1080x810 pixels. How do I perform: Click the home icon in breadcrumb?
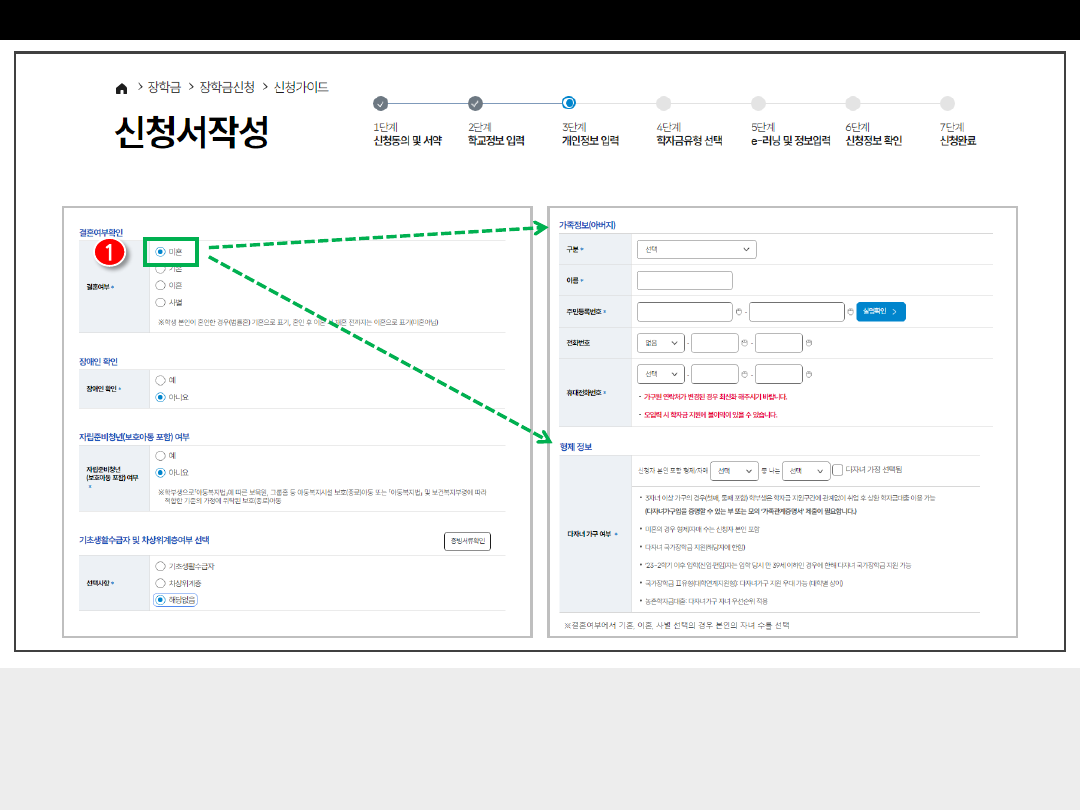pos(122,88)
